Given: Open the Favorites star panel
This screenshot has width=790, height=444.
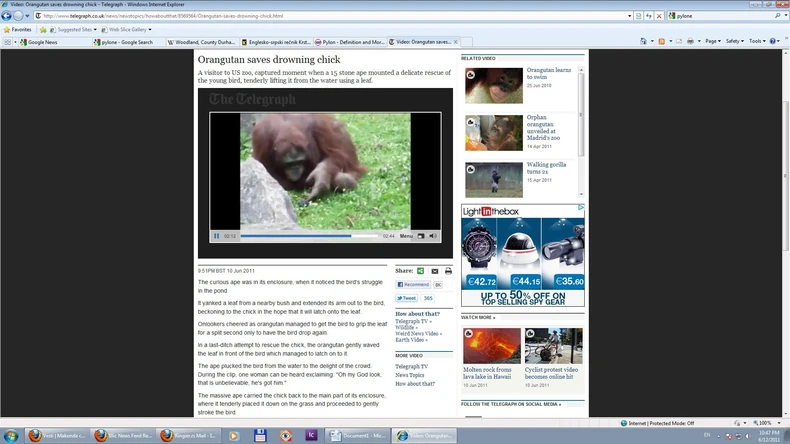Looking at the screenshot, I should (16, 29).
